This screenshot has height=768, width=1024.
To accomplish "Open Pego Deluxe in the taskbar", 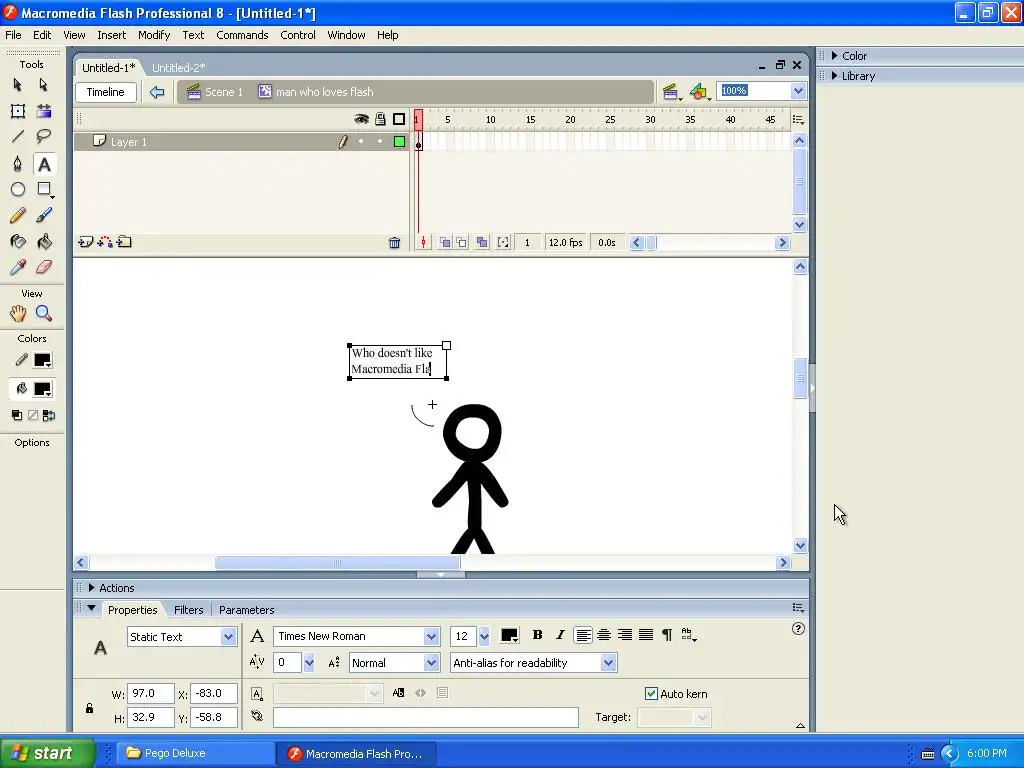I will coord(196,754).
